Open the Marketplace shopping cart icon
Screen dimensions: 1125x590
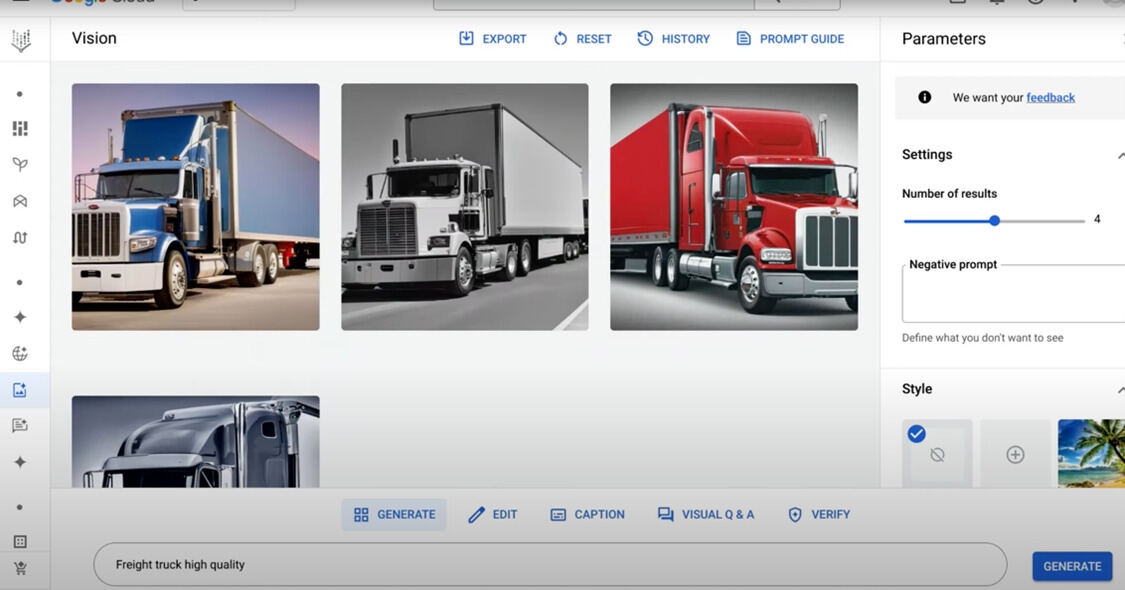20,568
